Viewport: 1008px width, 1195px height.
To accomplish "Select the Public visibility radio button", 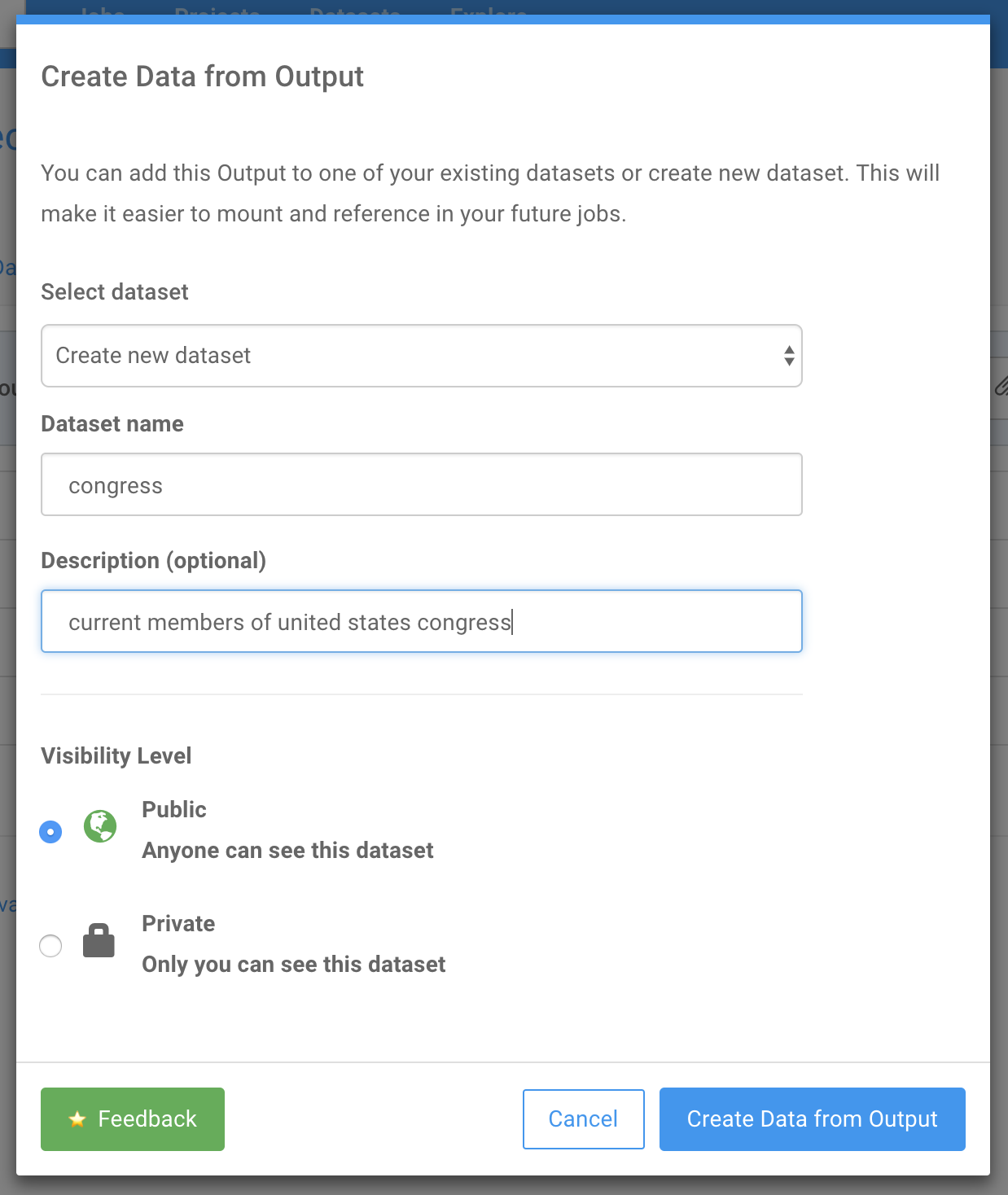I will pyautogui.click(x=50, y=832).
